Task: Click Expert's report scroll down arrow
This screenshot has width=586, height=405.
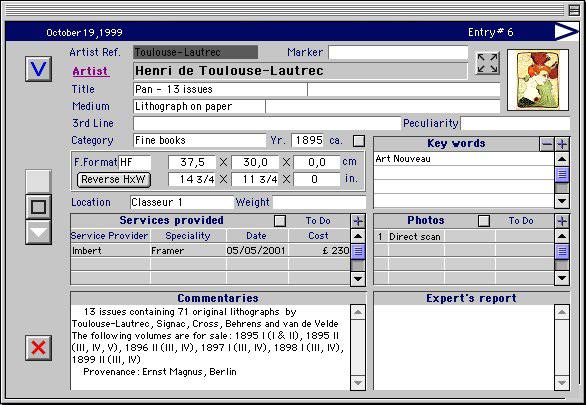Action: (562, 383)
